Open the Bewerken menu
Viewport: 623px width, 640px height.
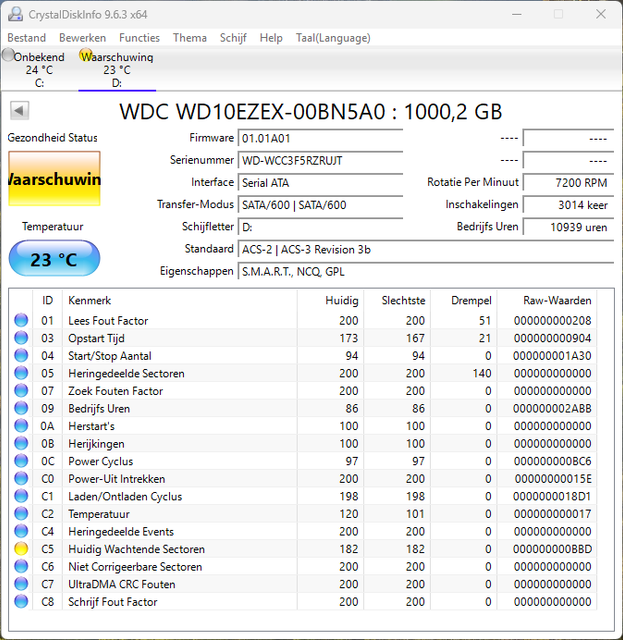click(82, 38)
